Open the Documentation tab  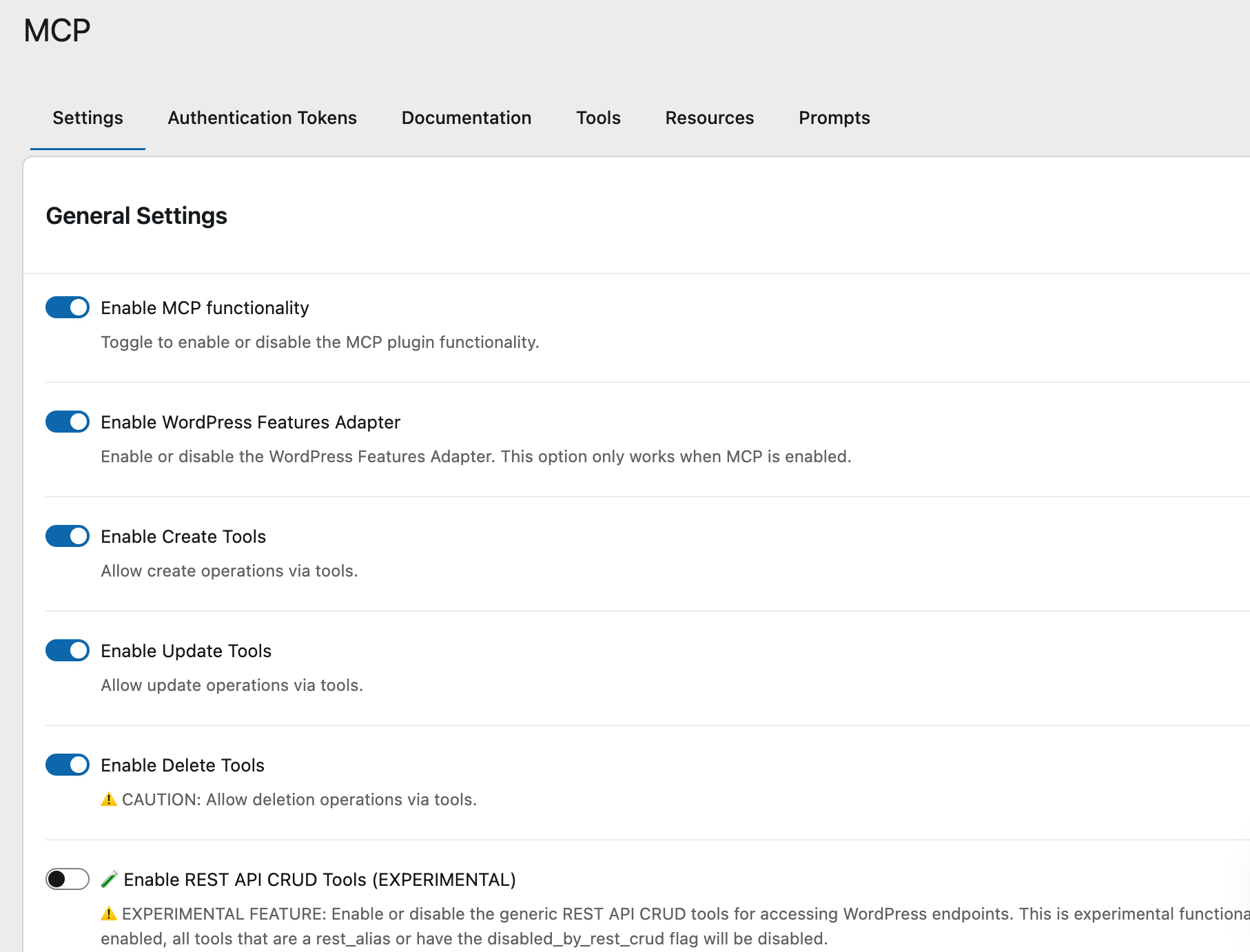tap(466, 118)
